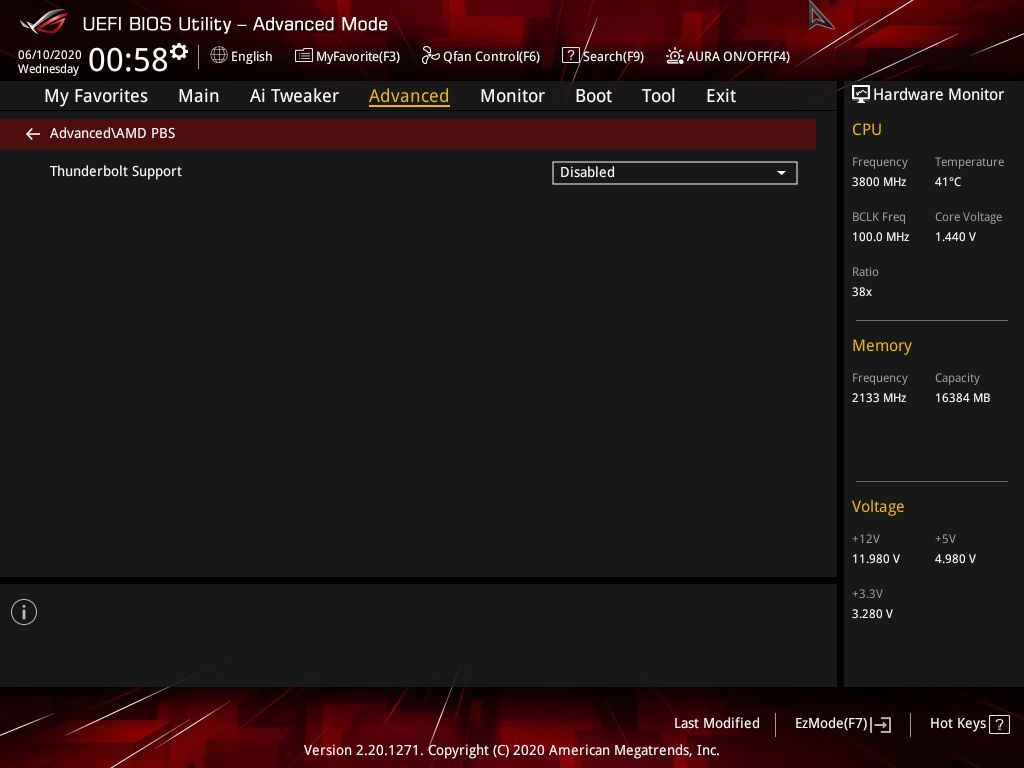Click the ROG logo icon

coord(44,22)
